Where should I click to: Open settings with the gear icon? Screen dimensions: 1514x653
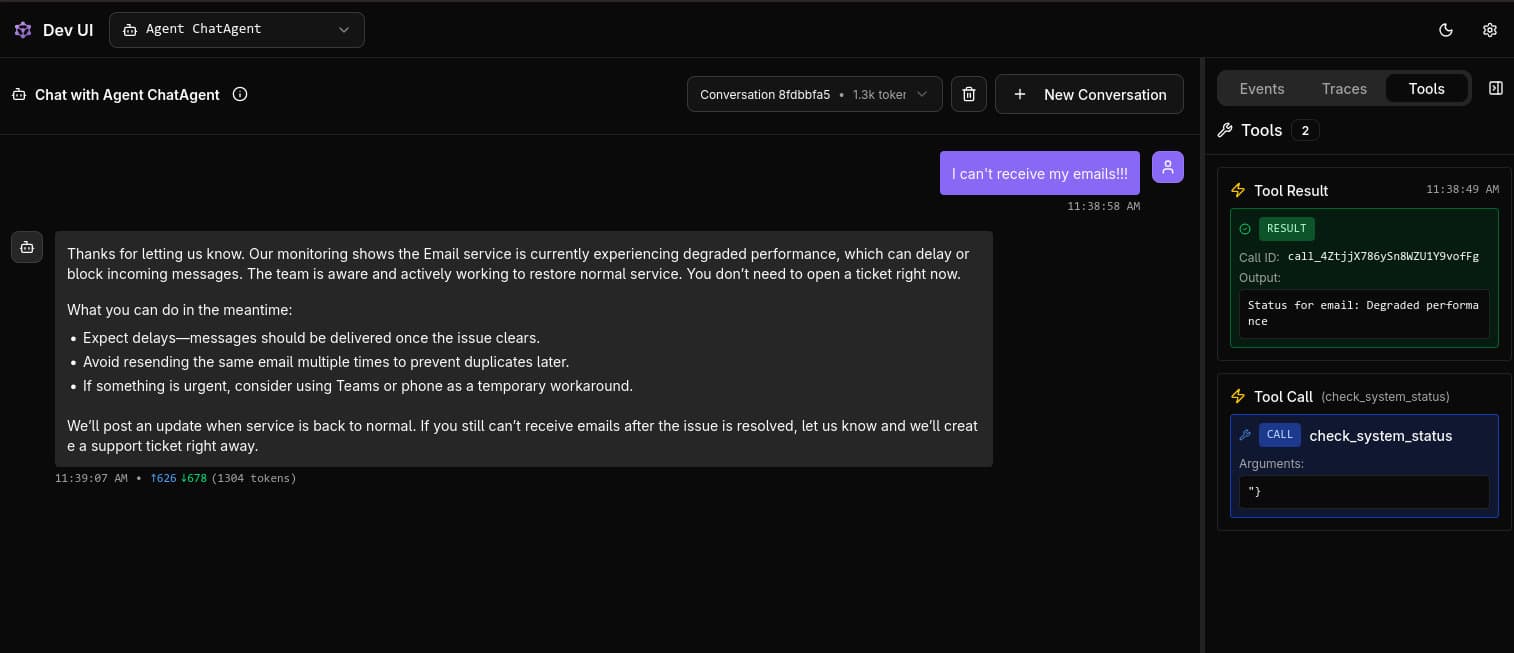coord(1489,30)
